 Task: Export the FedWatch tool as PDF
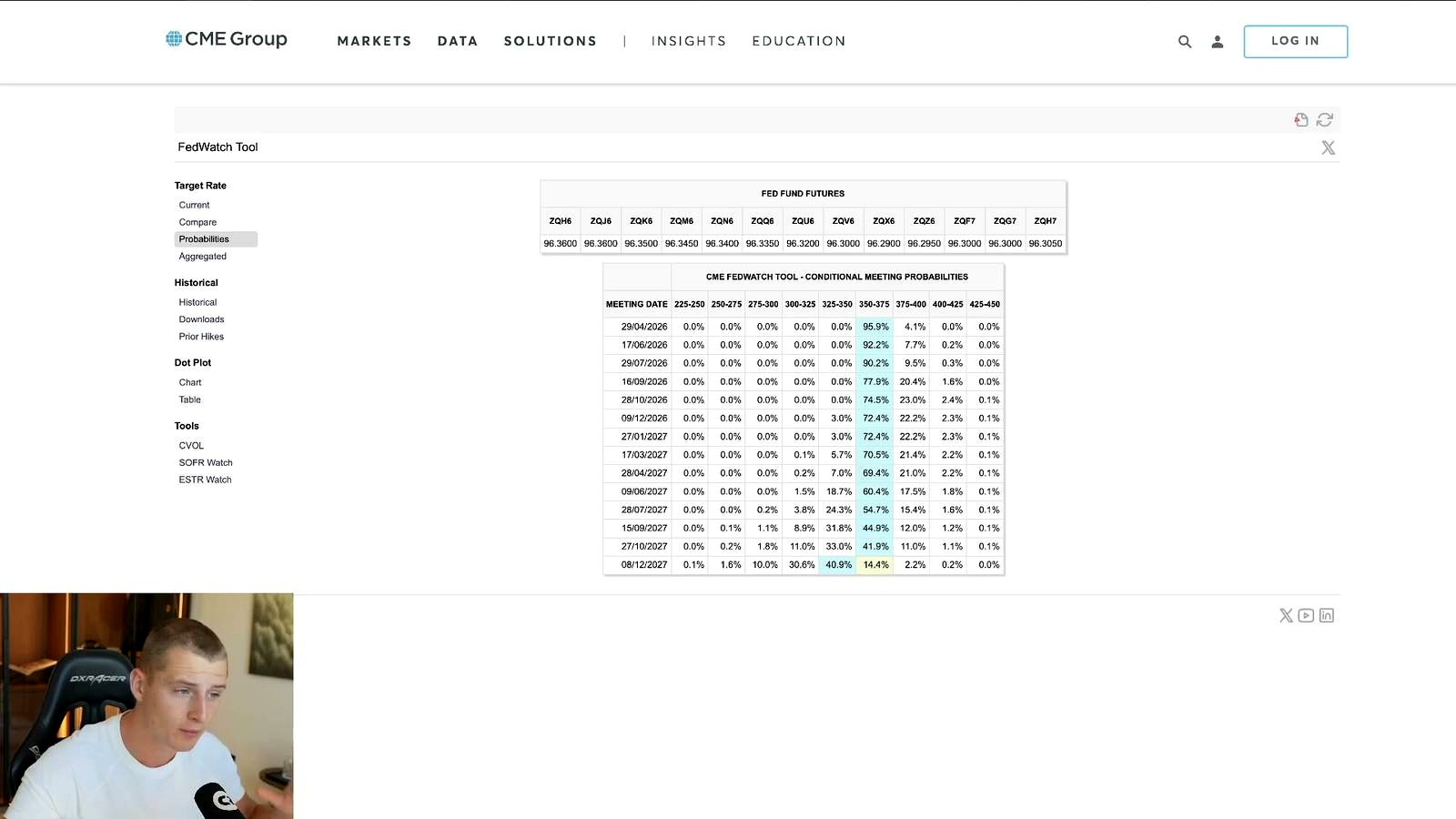(x=1301, y=120)
